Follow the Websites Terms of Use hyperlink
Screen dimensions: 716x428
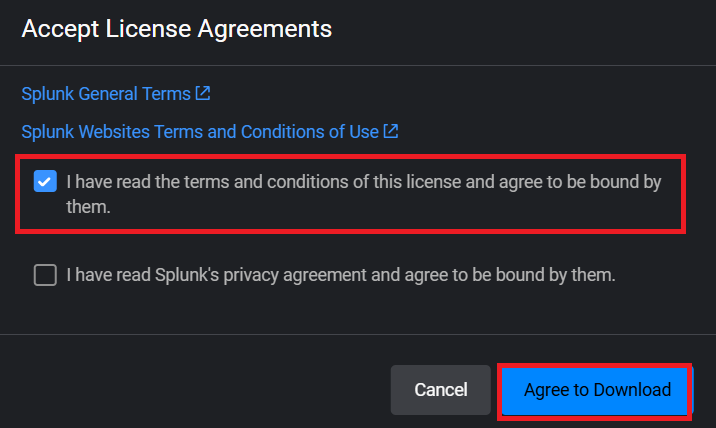(x=199, y=131)
